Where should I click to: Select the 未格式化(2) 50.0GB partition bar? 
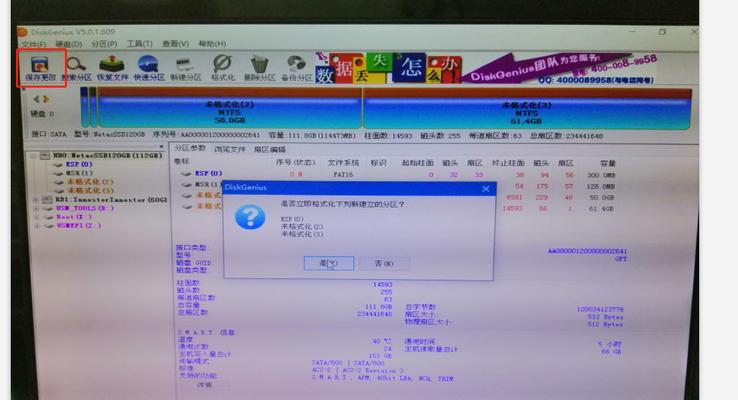(x=229, y=108)
